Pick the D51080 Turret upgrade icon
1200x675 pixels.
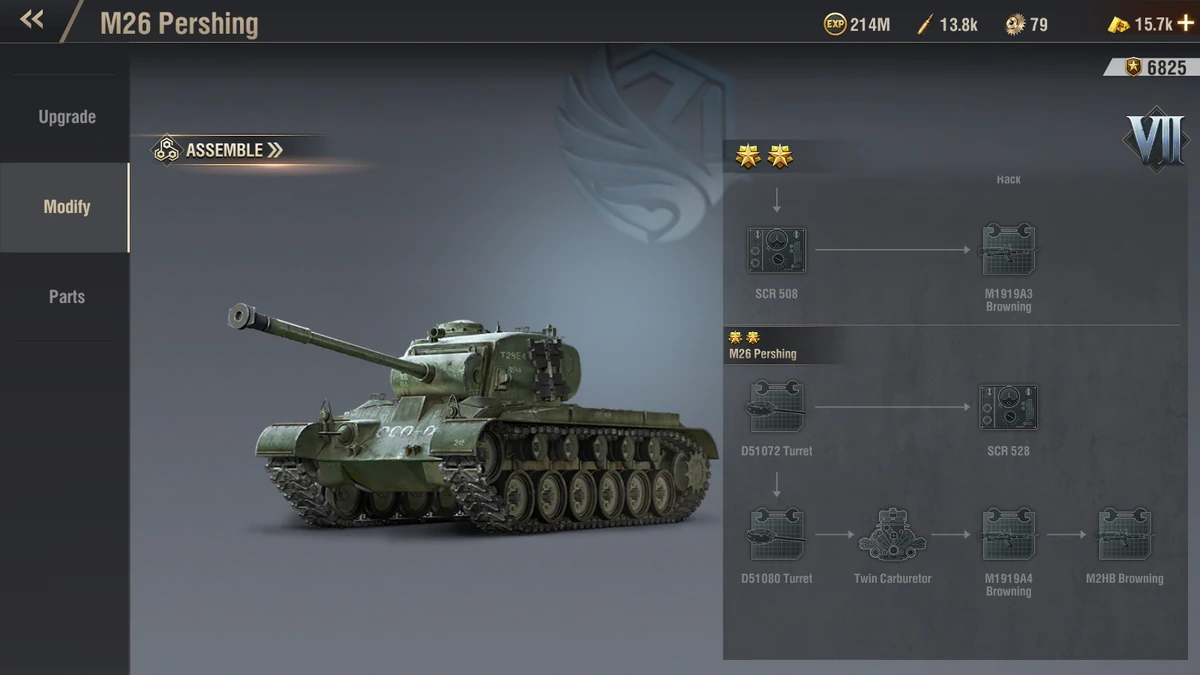(776, 534)
